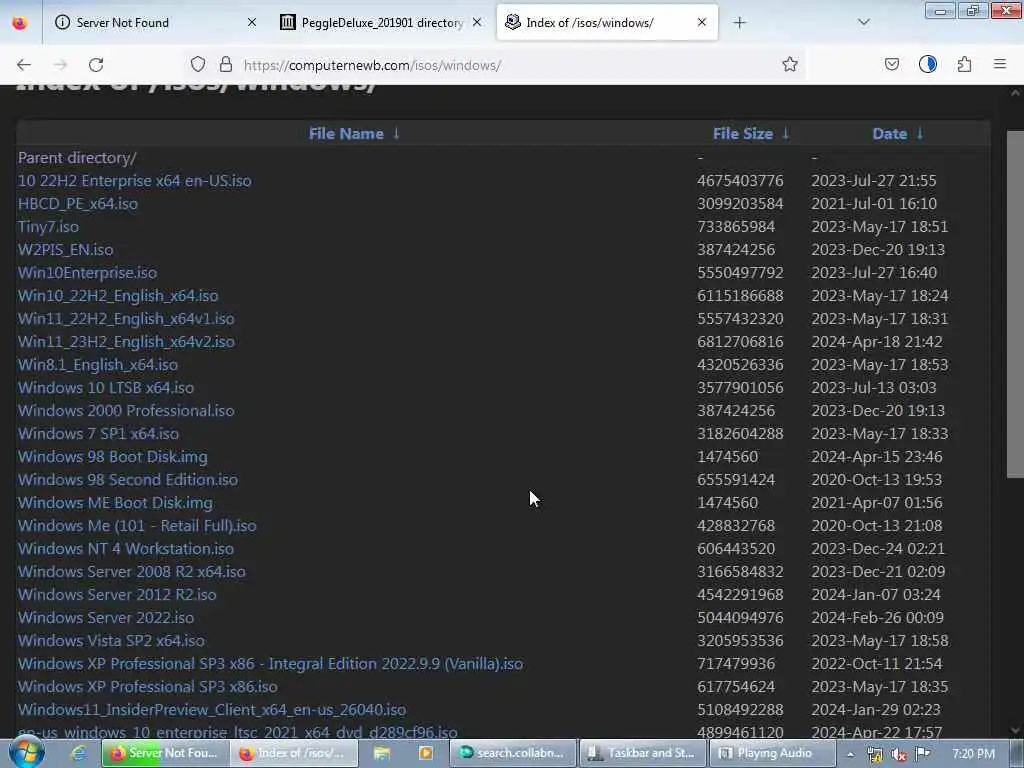Show site security info via padlock icon
This screenshot has height=768, width=1024.
[x=226, y=65]
